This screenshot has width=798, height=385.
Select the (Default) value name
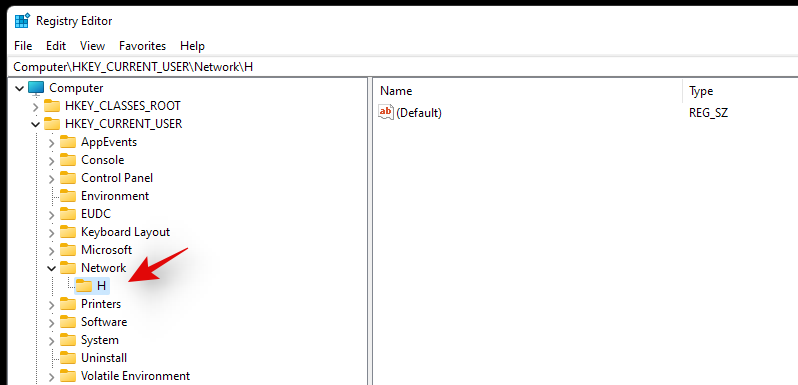point(419,113)
